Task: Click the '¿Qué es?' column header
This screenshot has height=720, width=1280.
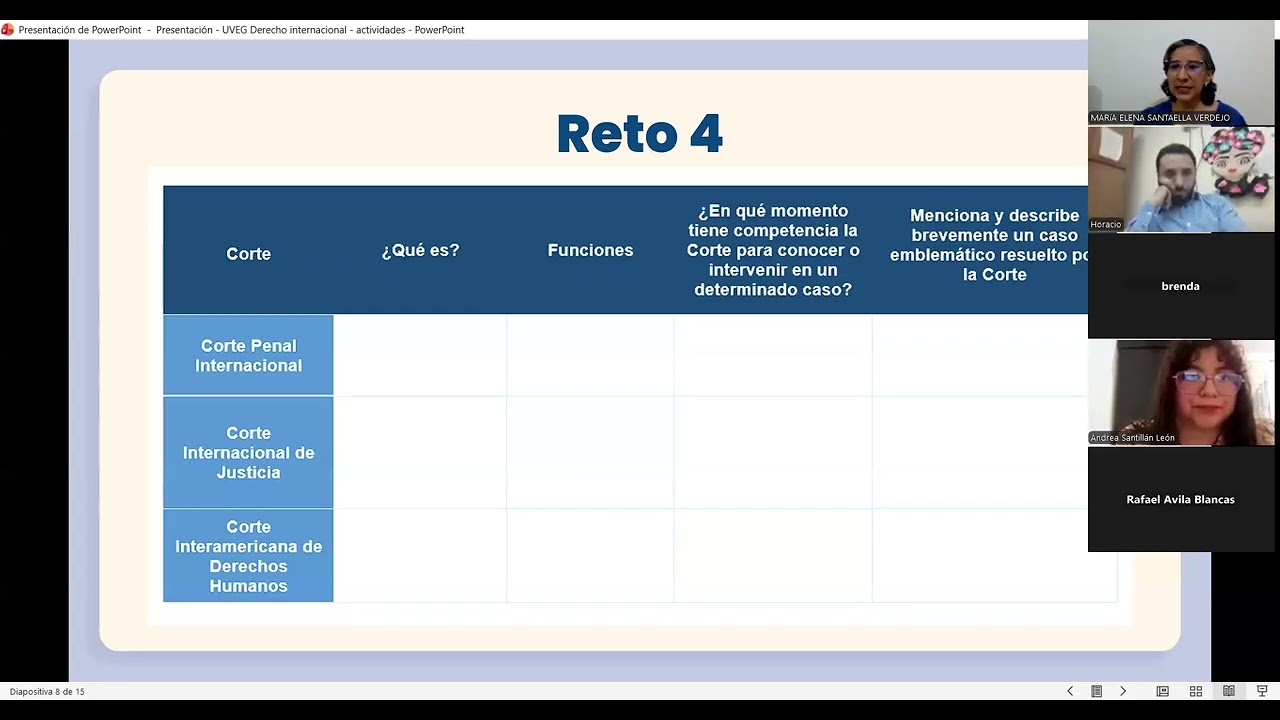Action: point(420,250)
